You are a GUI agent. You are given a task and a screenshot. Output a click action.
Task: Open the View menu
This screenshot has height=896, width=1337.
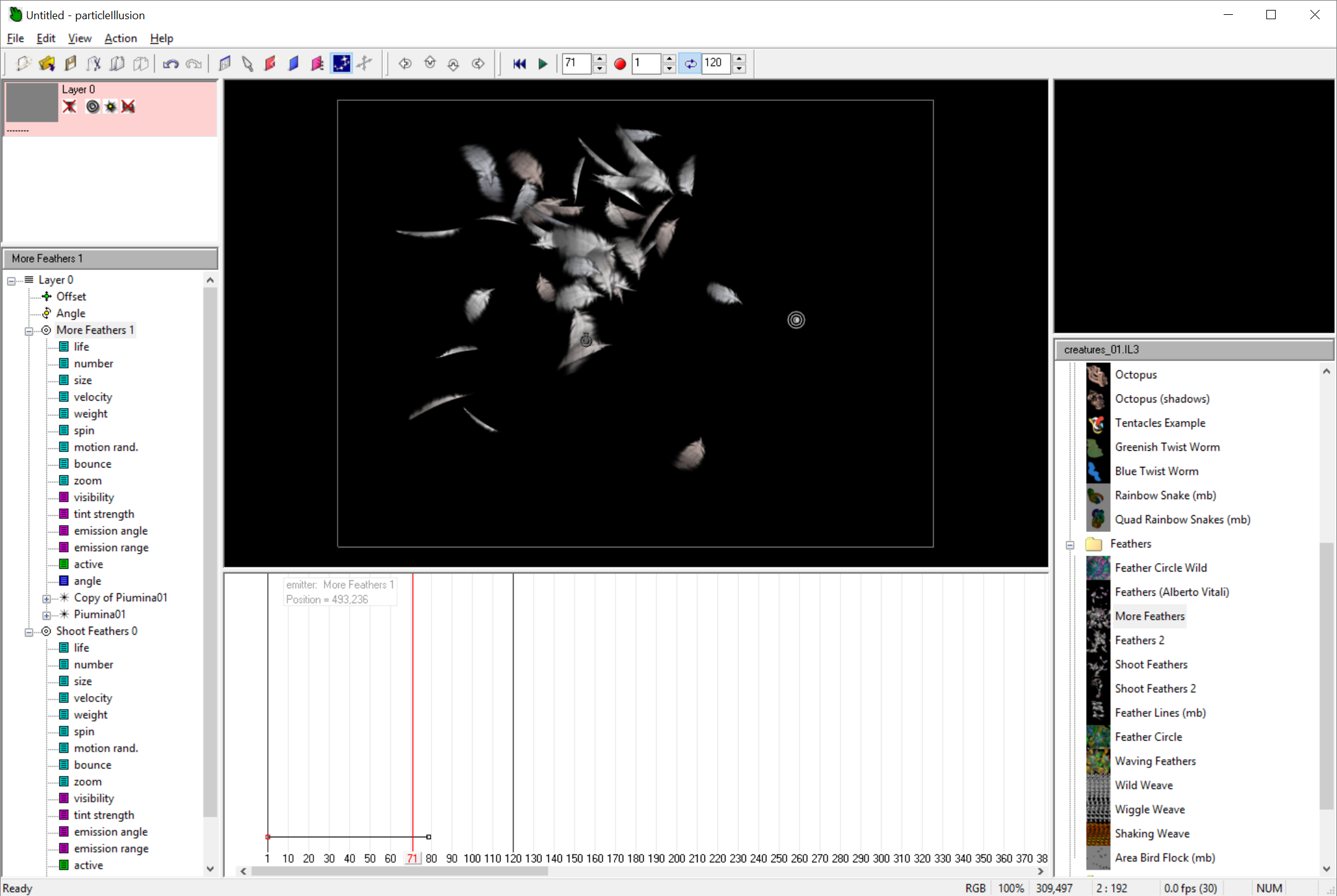coord(79,38)
